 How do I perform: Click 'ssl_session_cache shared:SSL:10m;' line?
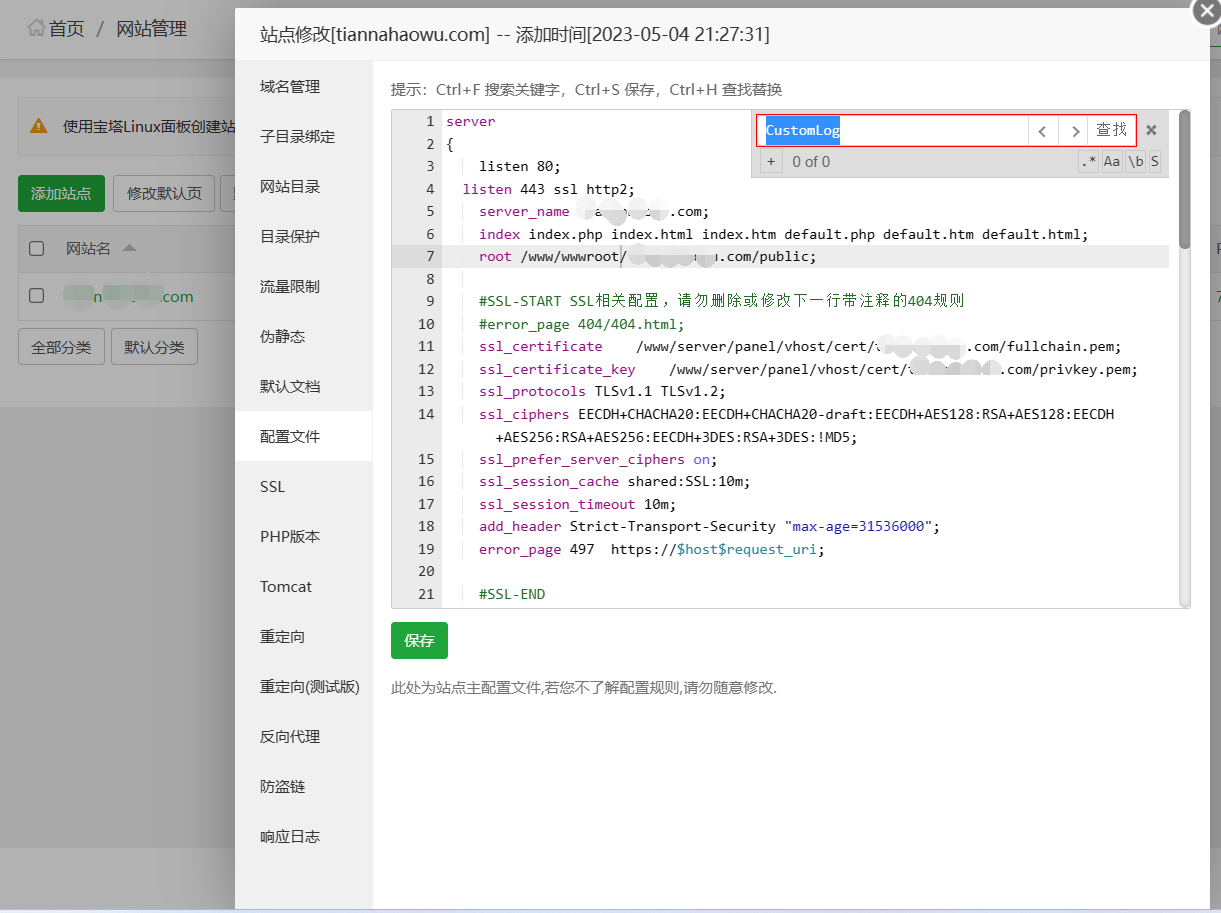tap(615, 481)
